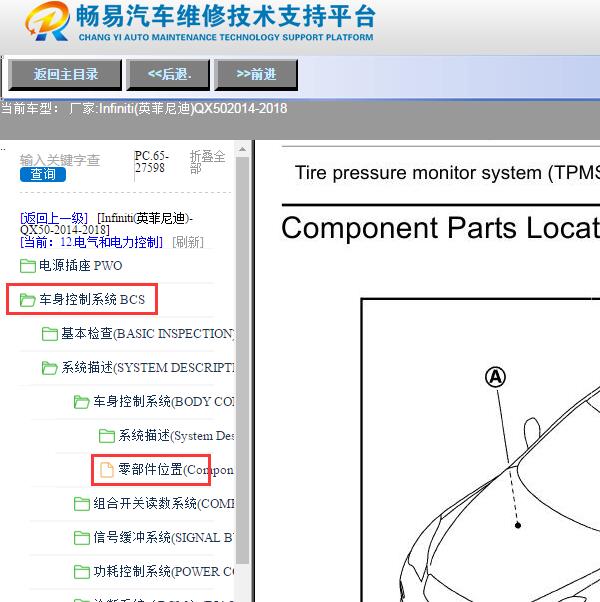Click document icon beside 零部件位置(Component)
Viewport: 600px width, 602px height.
tap(107, 470)
